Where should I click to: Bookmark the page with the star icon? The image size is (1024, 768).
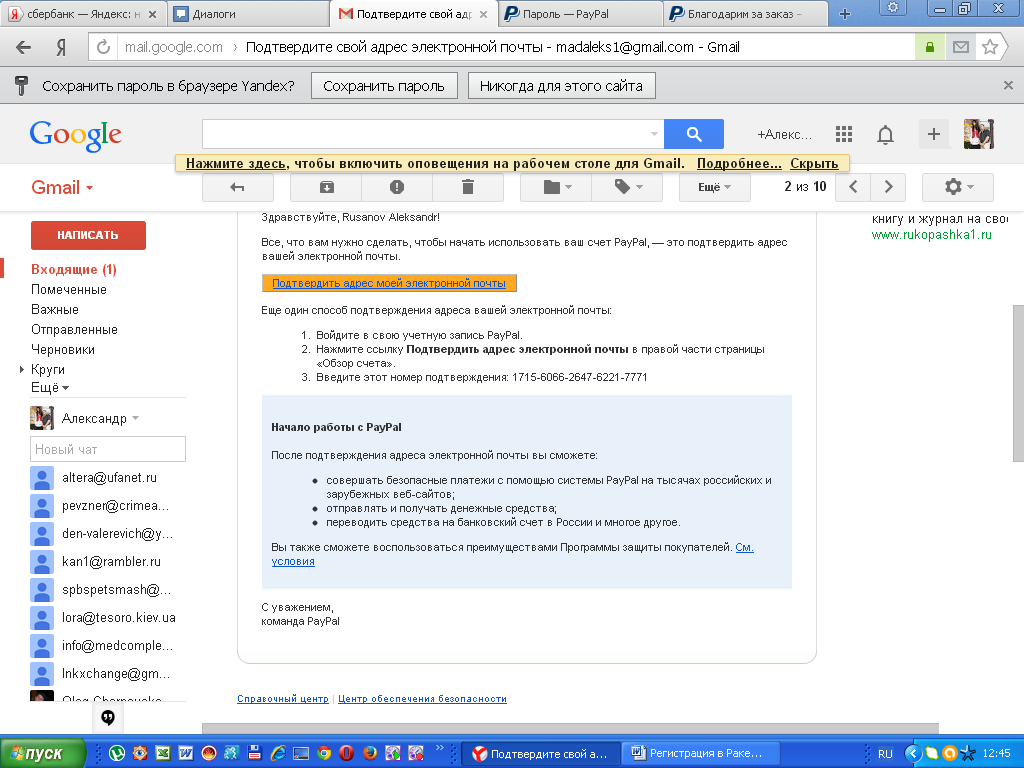coord(990,47)
